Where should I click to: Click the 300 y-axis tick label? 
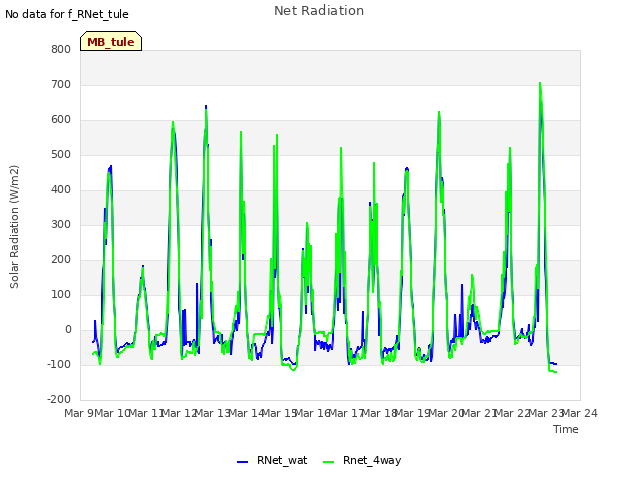[x=61, y=224]
